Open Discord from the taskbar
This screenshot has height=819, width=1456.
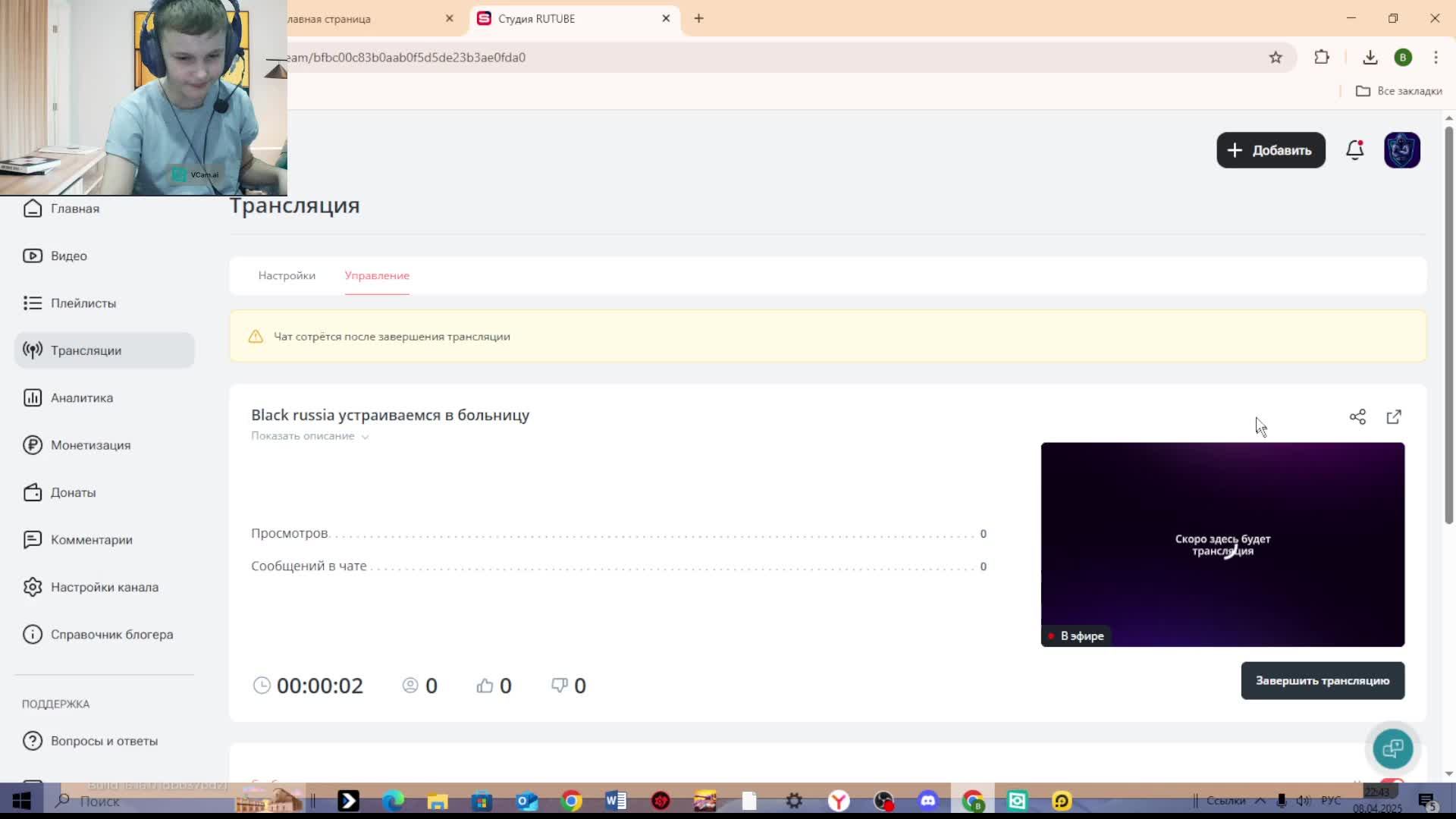pyautogui.click(x=928, y=801)
